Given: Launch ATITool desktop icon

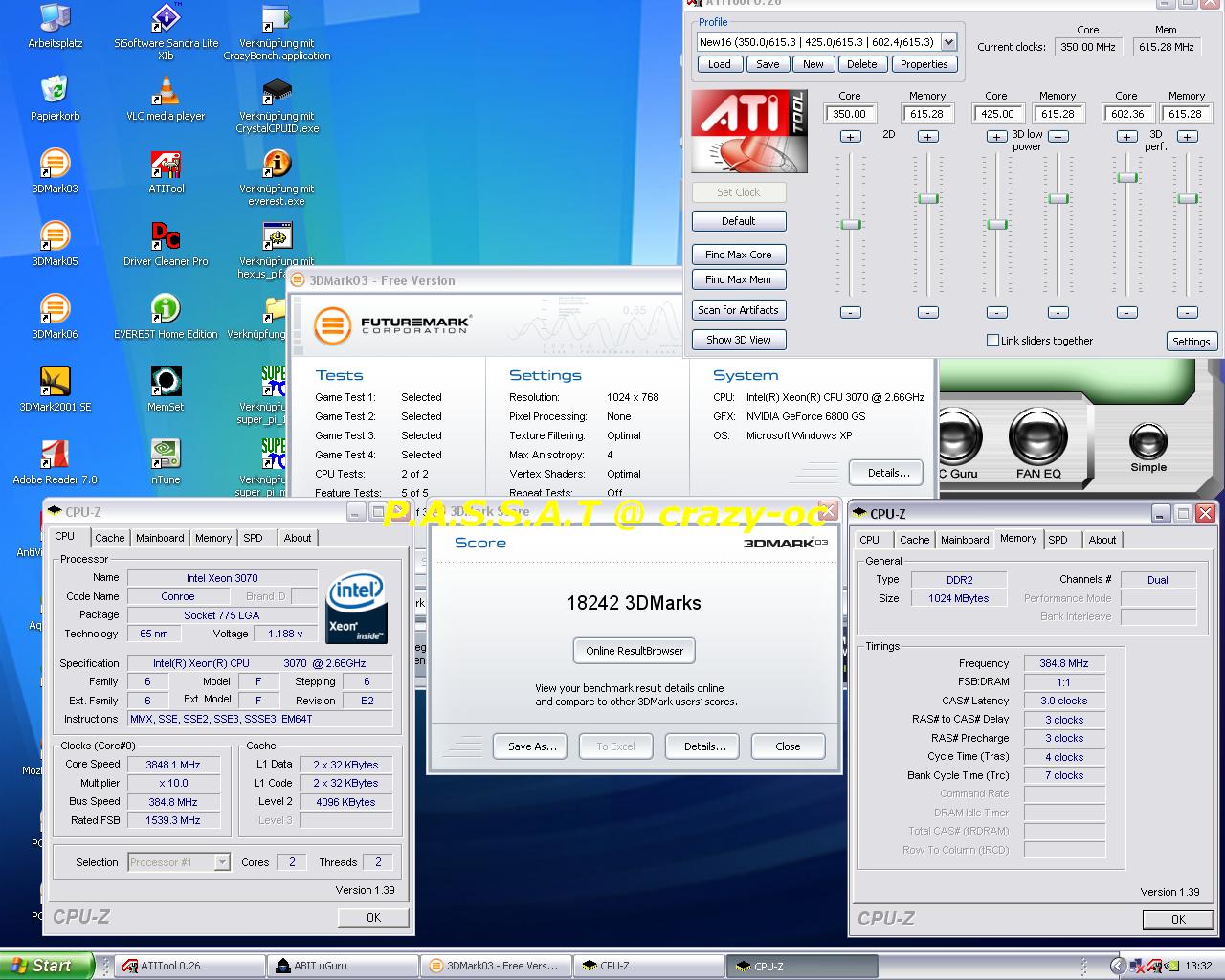Looking at the screenshot, I should coord(166,171).
